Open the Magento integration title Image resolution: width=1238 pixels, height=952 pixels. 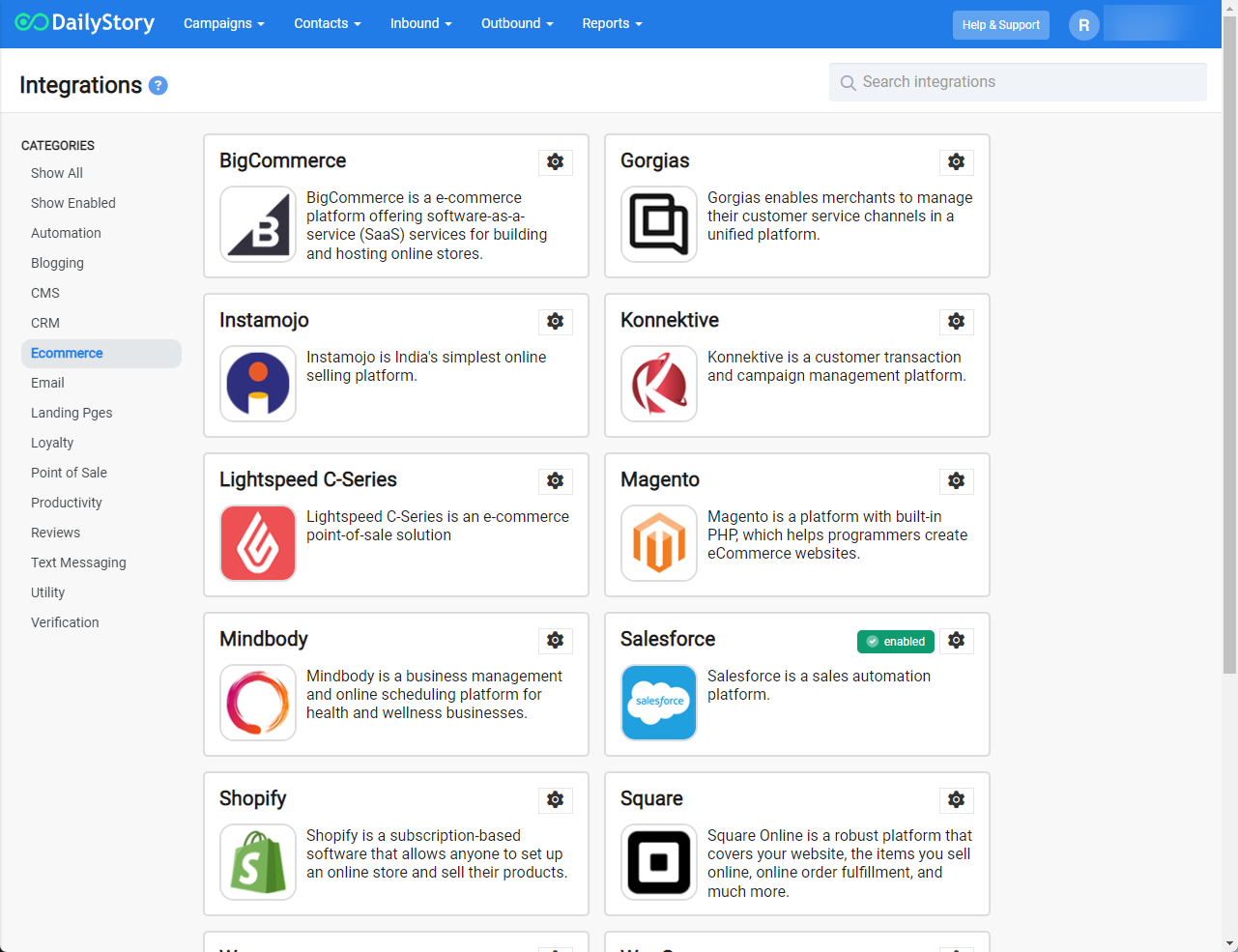pyautogui.click(x=660, y=480)
